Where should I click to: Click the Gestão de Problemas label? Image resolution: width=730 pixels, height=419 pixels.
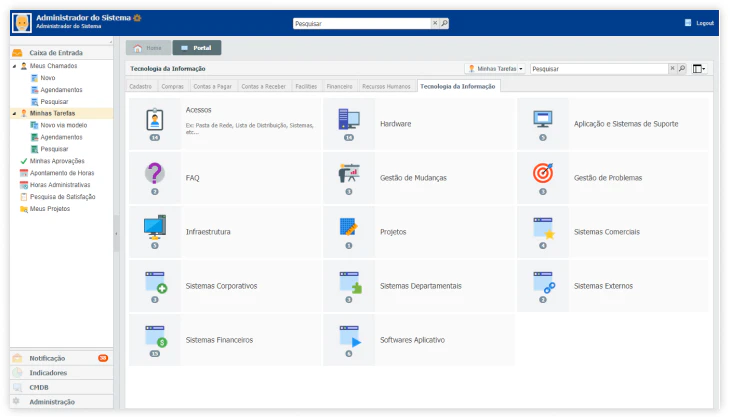(x=608, y=178)
